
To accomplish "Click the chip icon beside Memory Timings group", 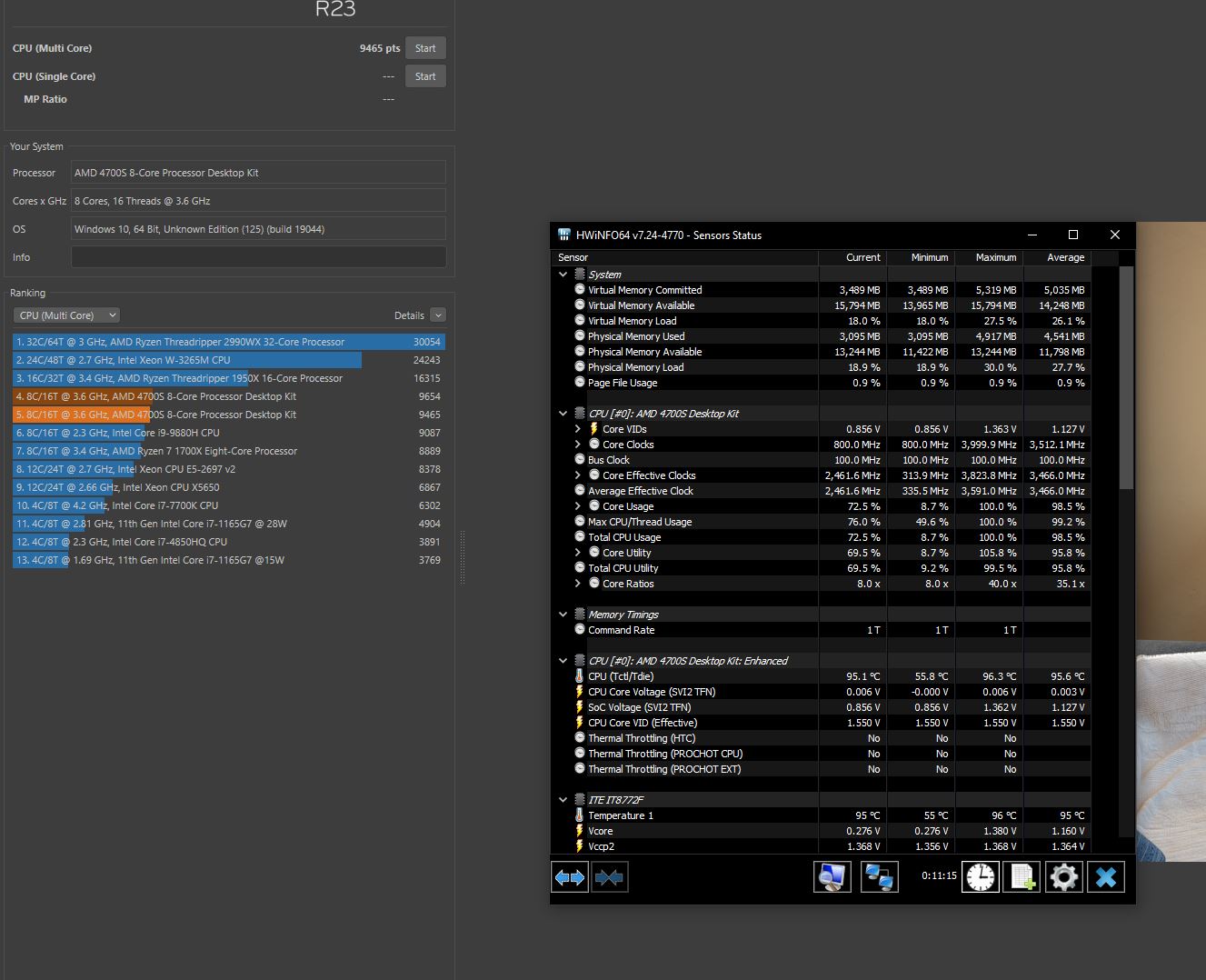I will click(x=580, y=615).
